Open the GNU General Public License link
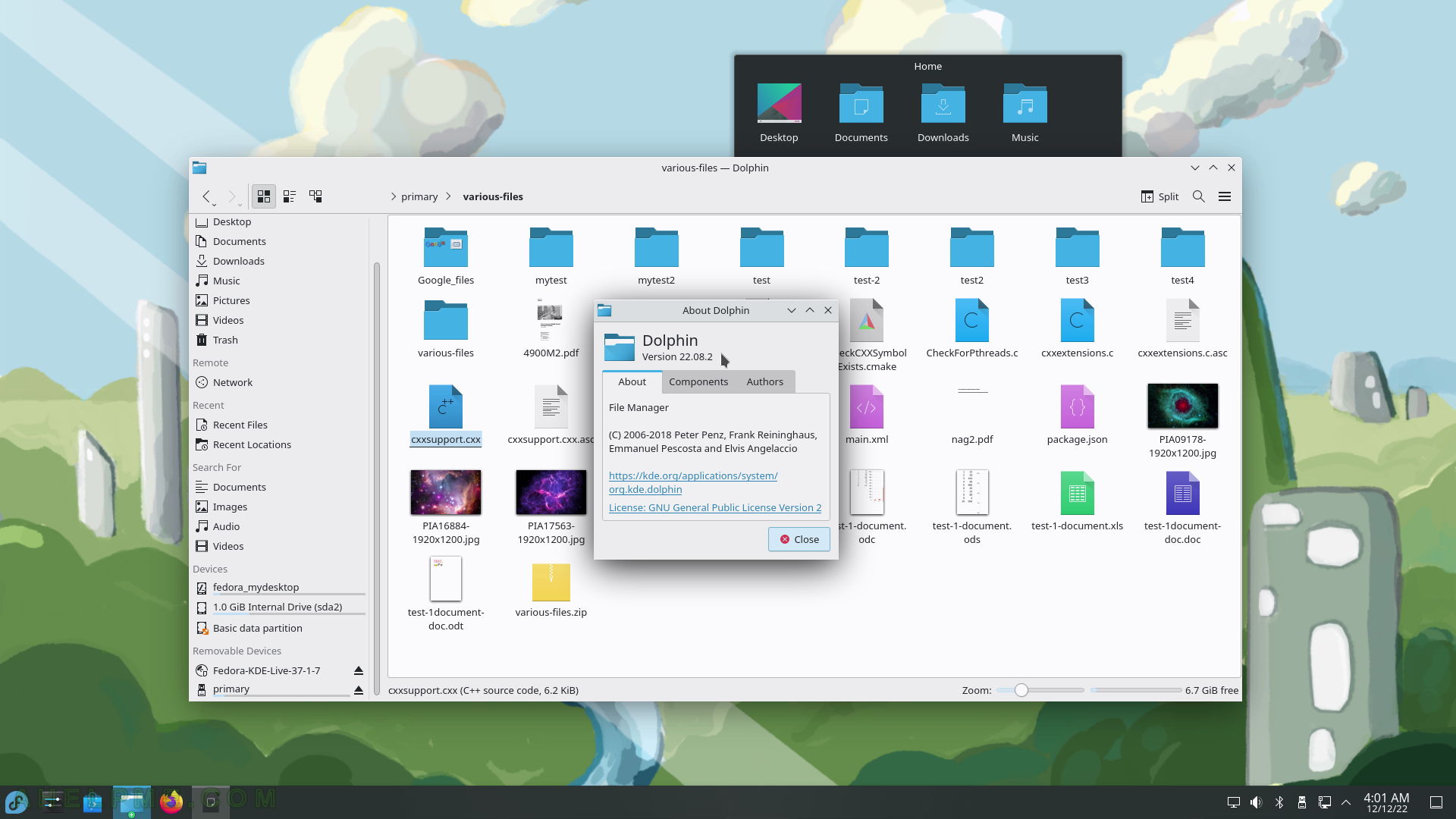This screenshot has height=819, width=1456. coord(715,507)
